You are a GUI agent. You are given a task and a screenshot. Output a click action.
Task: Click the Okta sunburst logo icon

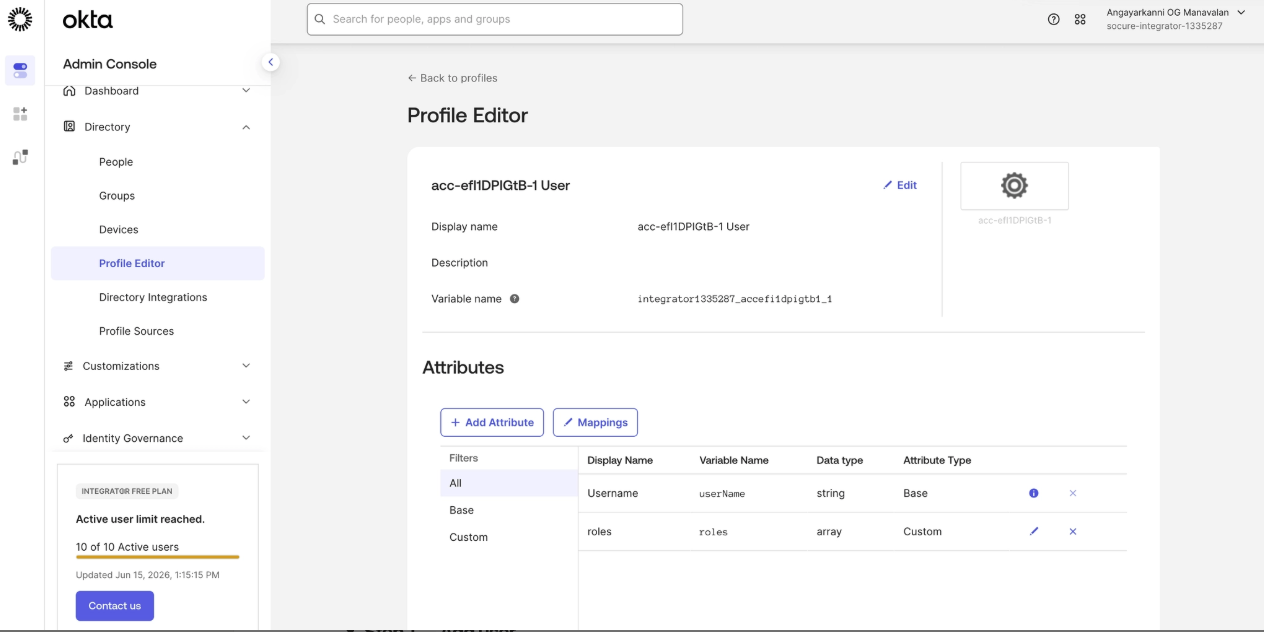pyautogui.click(x=20, y=18)
